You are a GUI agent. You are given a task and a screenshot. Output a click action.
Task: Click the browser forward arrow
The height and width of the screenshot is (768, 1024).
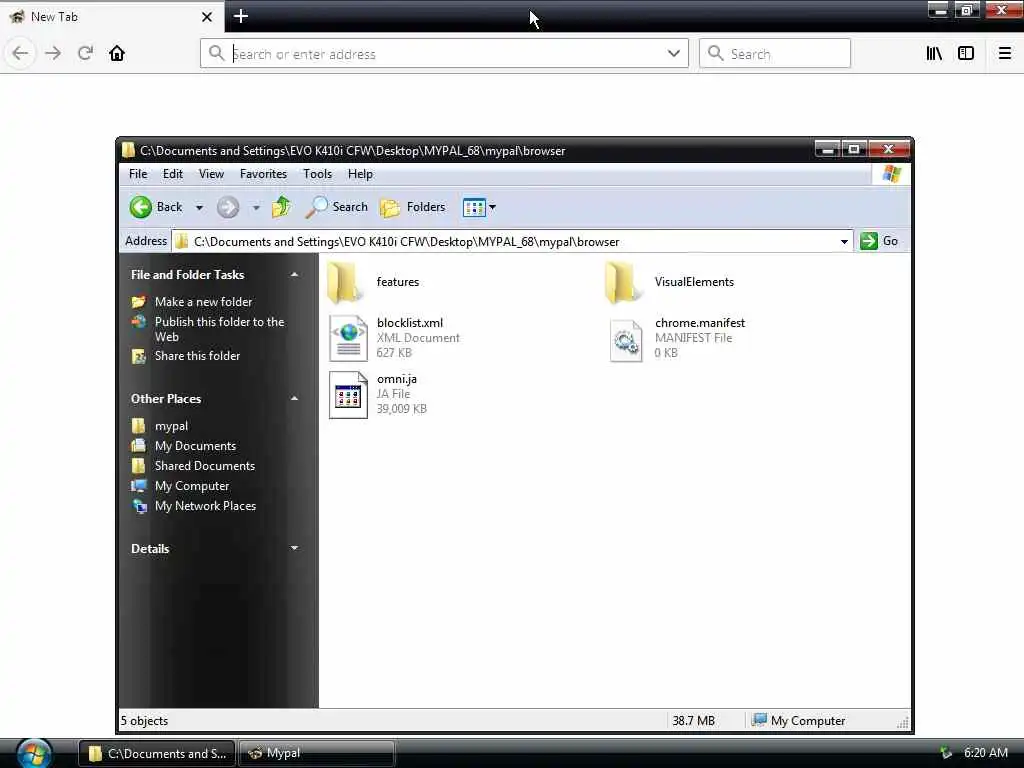(53, 54)
